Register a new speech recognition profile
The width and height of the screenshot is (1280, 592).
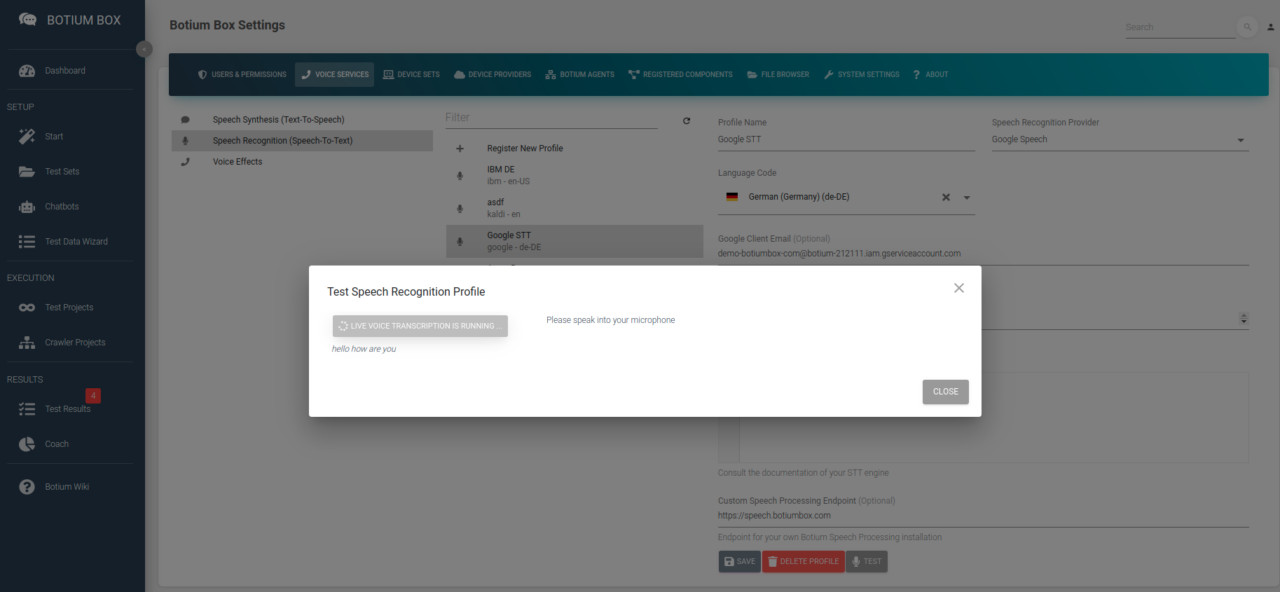(527, 147)
